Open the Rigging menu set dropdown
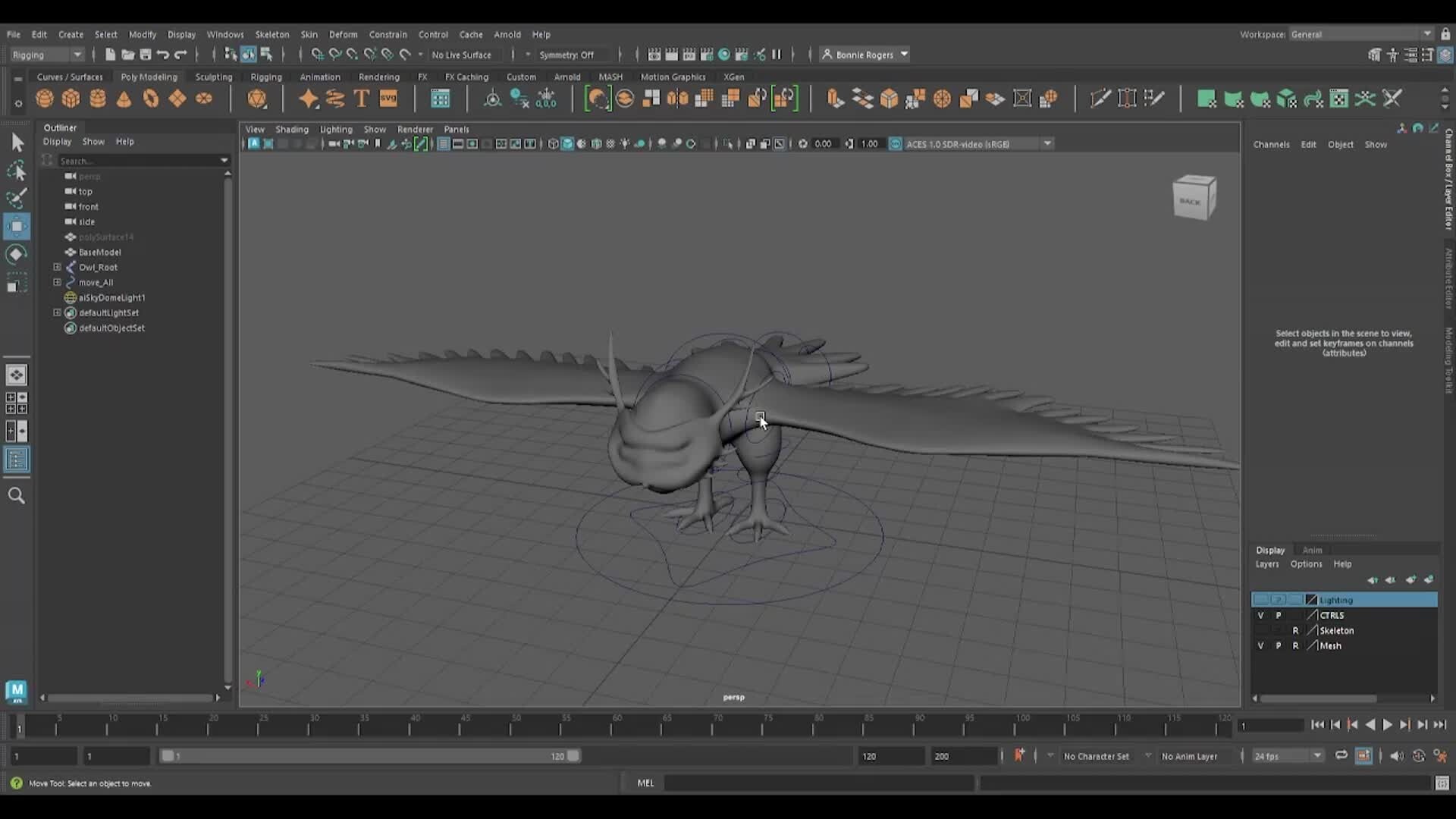The image size is (1456, 819). click(x=76, y=55)
